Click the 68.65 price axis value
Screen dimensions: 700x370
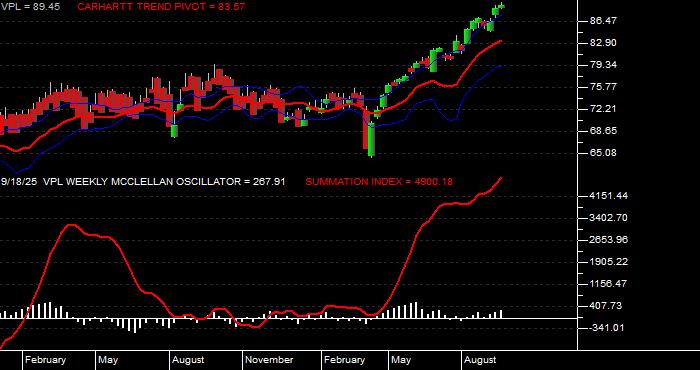pos(604,131)
